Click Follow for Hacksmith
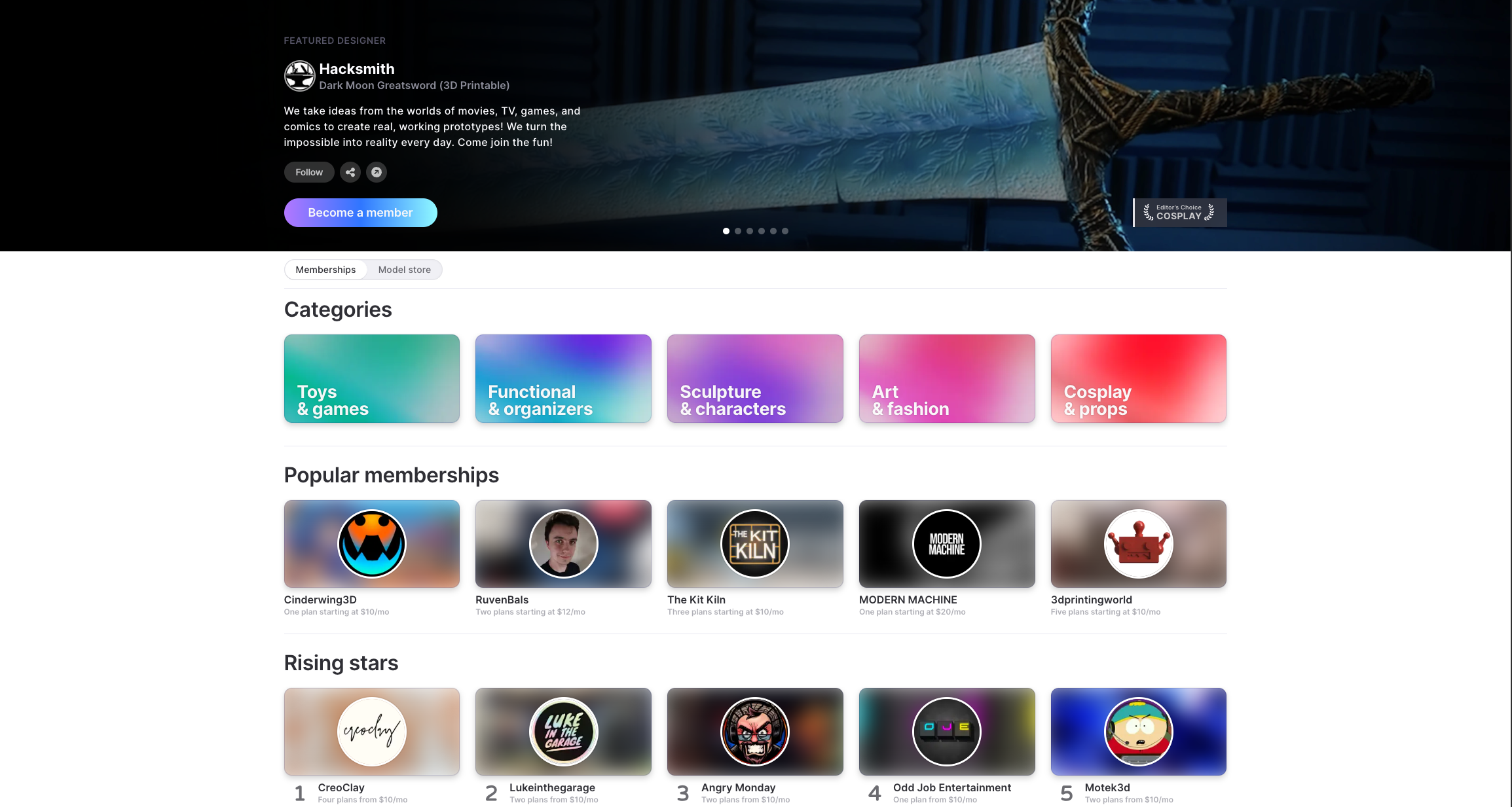The image size is (1512, 807). [x=308, y=172]
